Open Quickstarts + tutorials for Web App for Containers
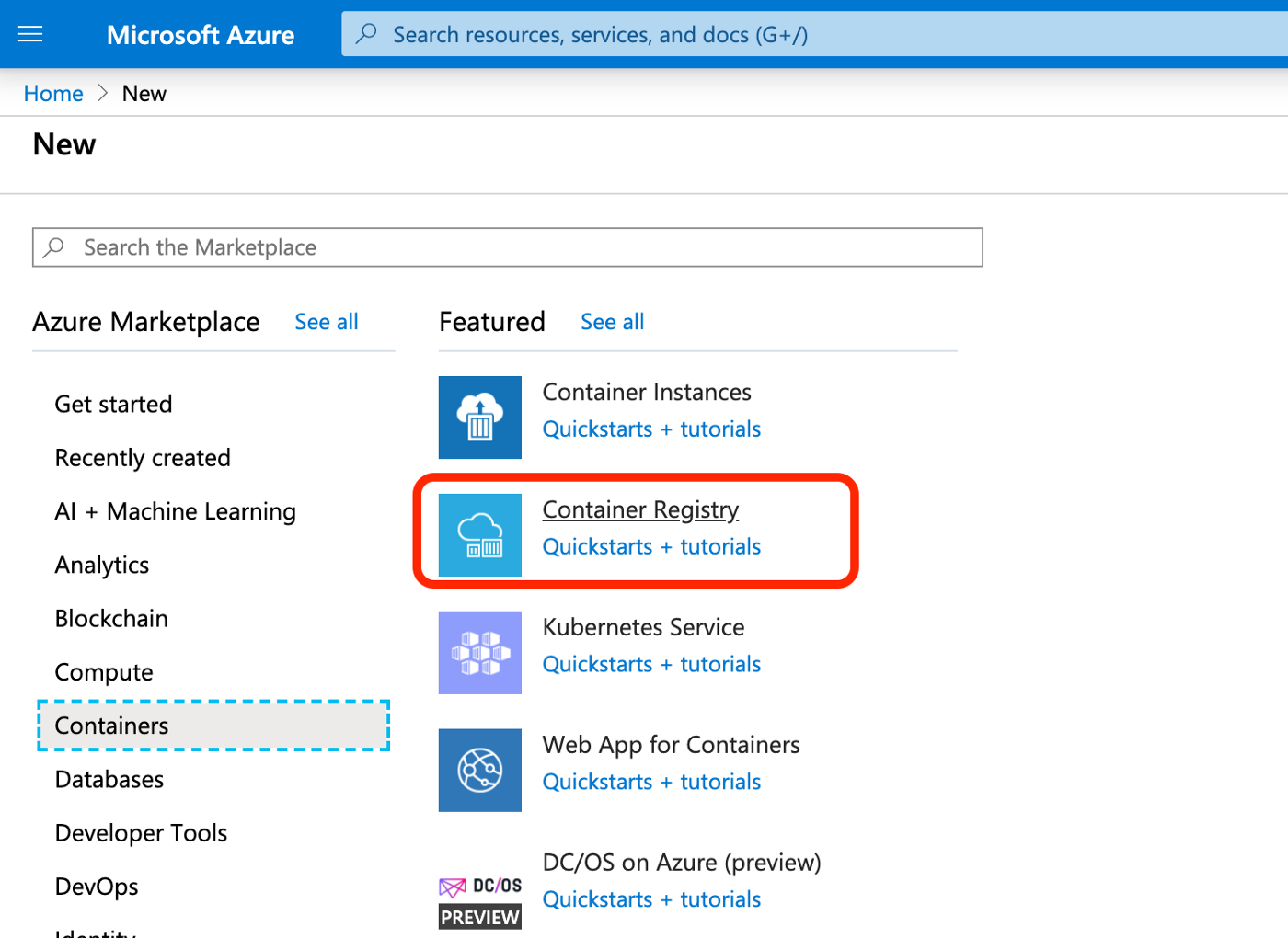Screen dimensions: 1288x938 point(651,783)
